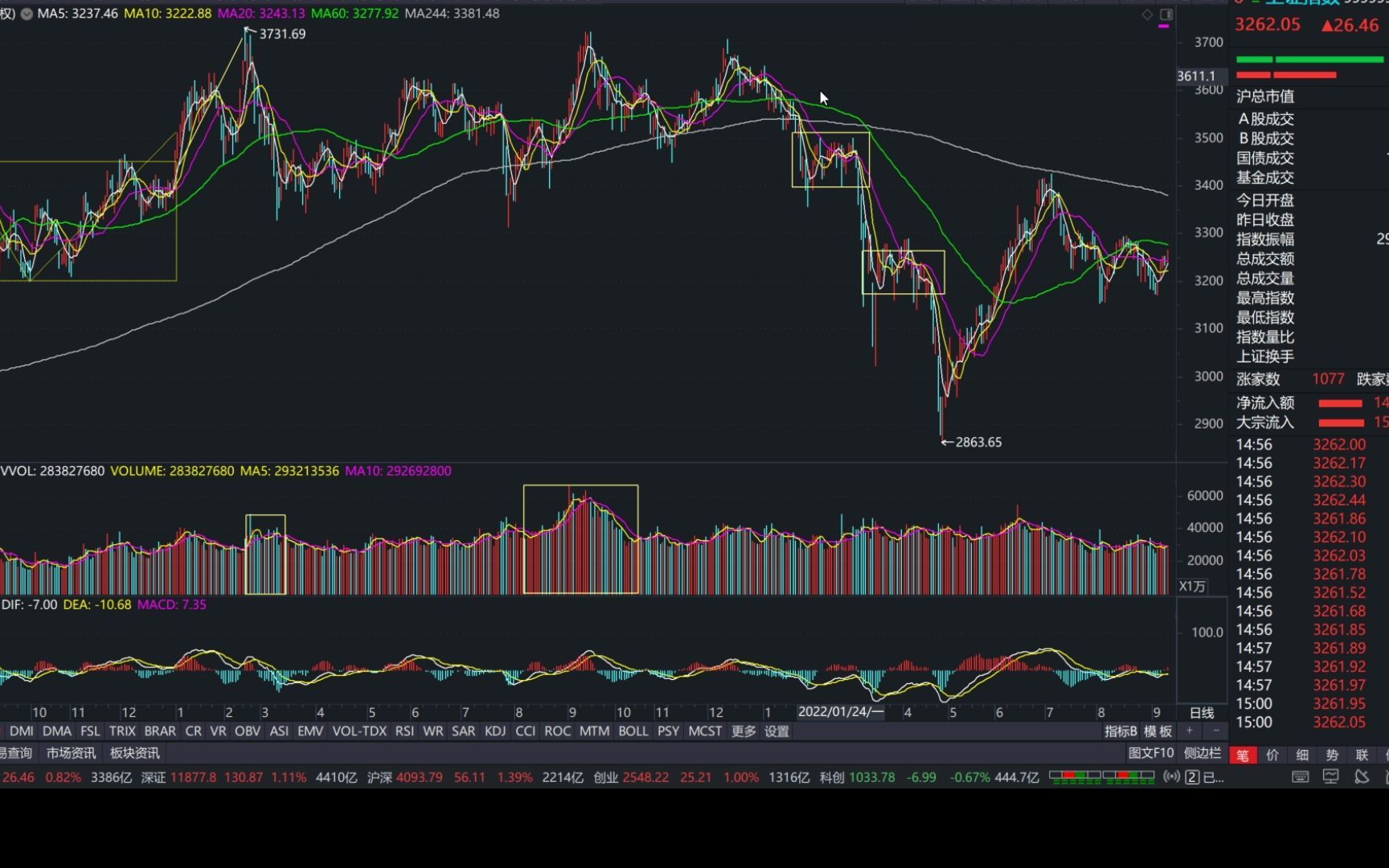Screen dimensions: 1389x868
Task: Click the 创业 2548.22 index quote
Action: 631,777
